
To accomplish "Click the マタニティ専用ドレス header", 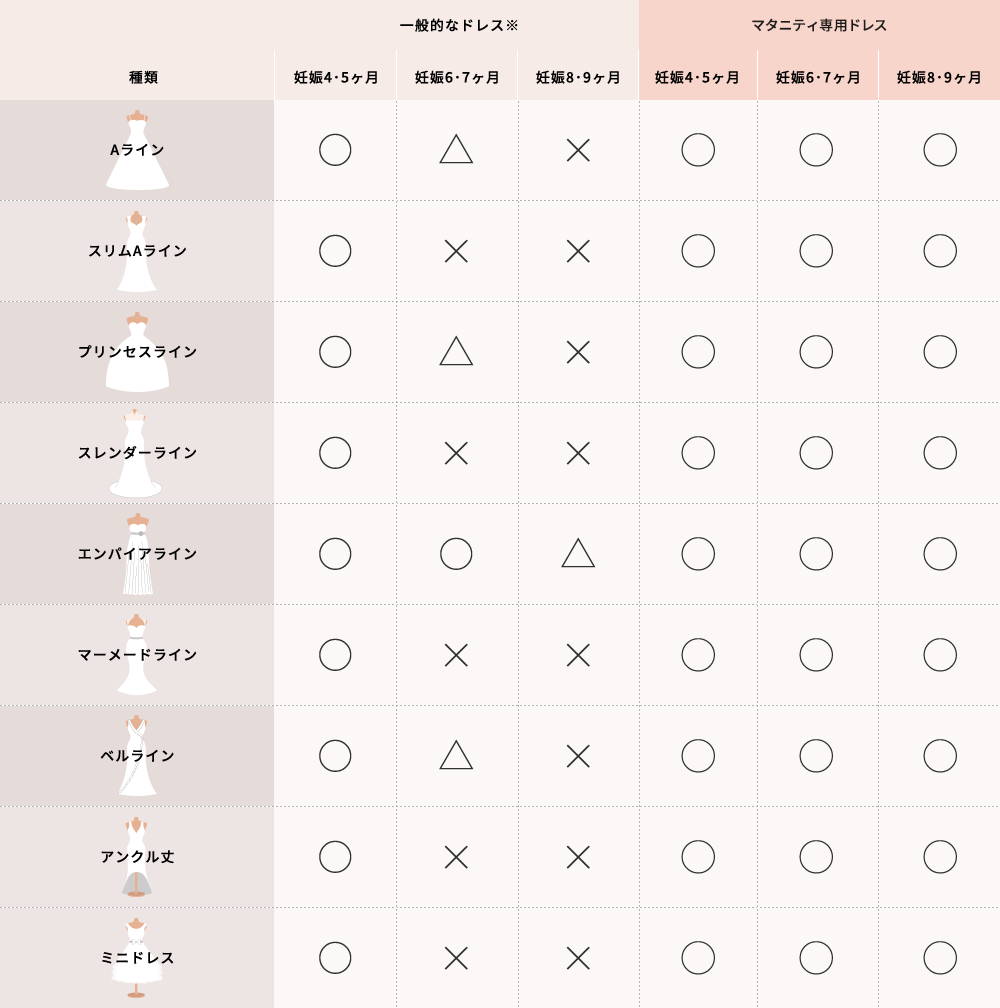I will pos(819,25).
